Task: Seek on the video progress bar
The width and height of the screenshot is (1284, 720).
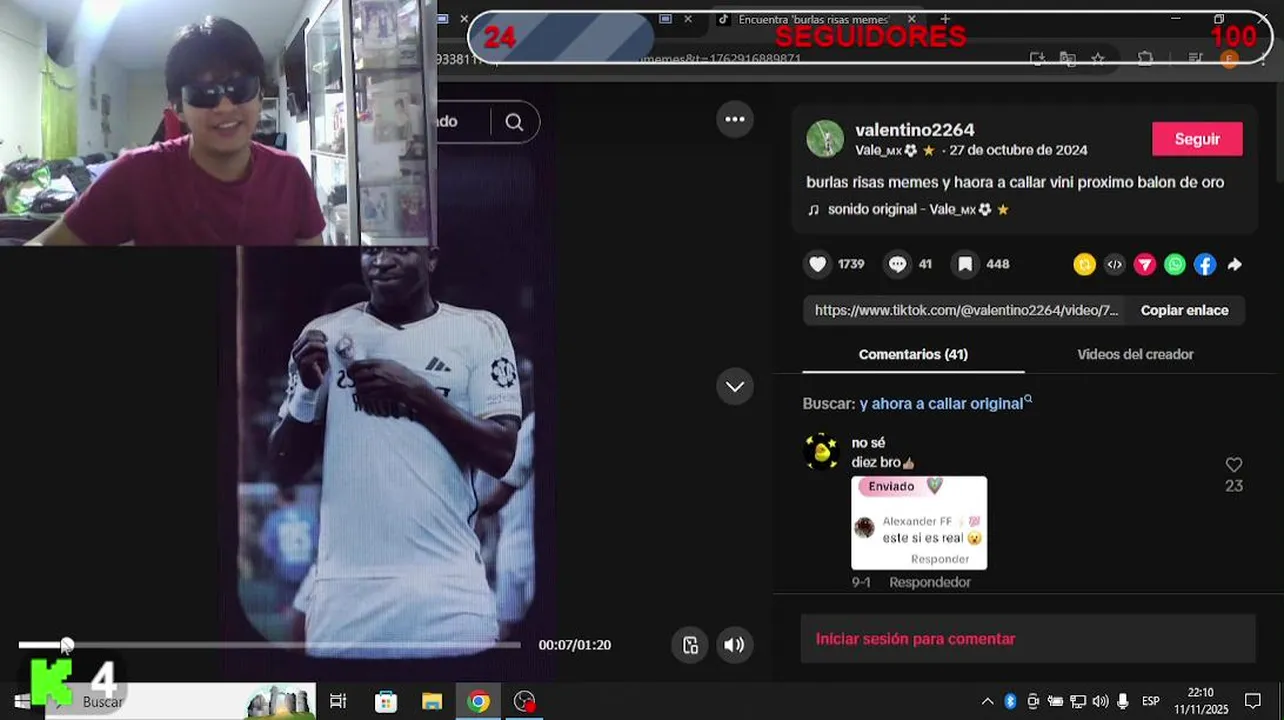Action: tap(270, 645)
